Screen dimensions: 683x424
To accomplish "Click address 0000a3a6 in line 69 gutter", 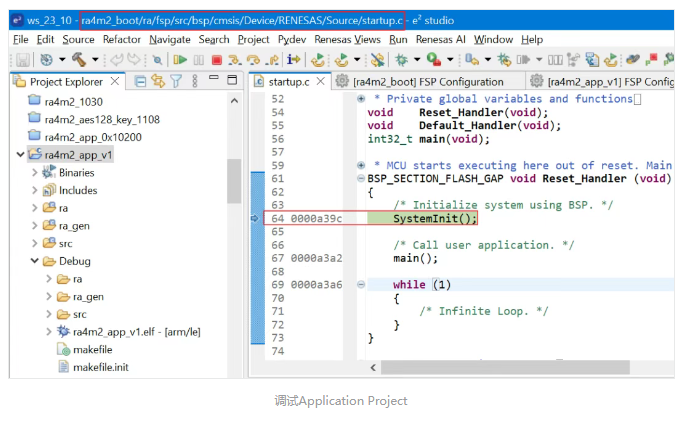I will 316,285.
